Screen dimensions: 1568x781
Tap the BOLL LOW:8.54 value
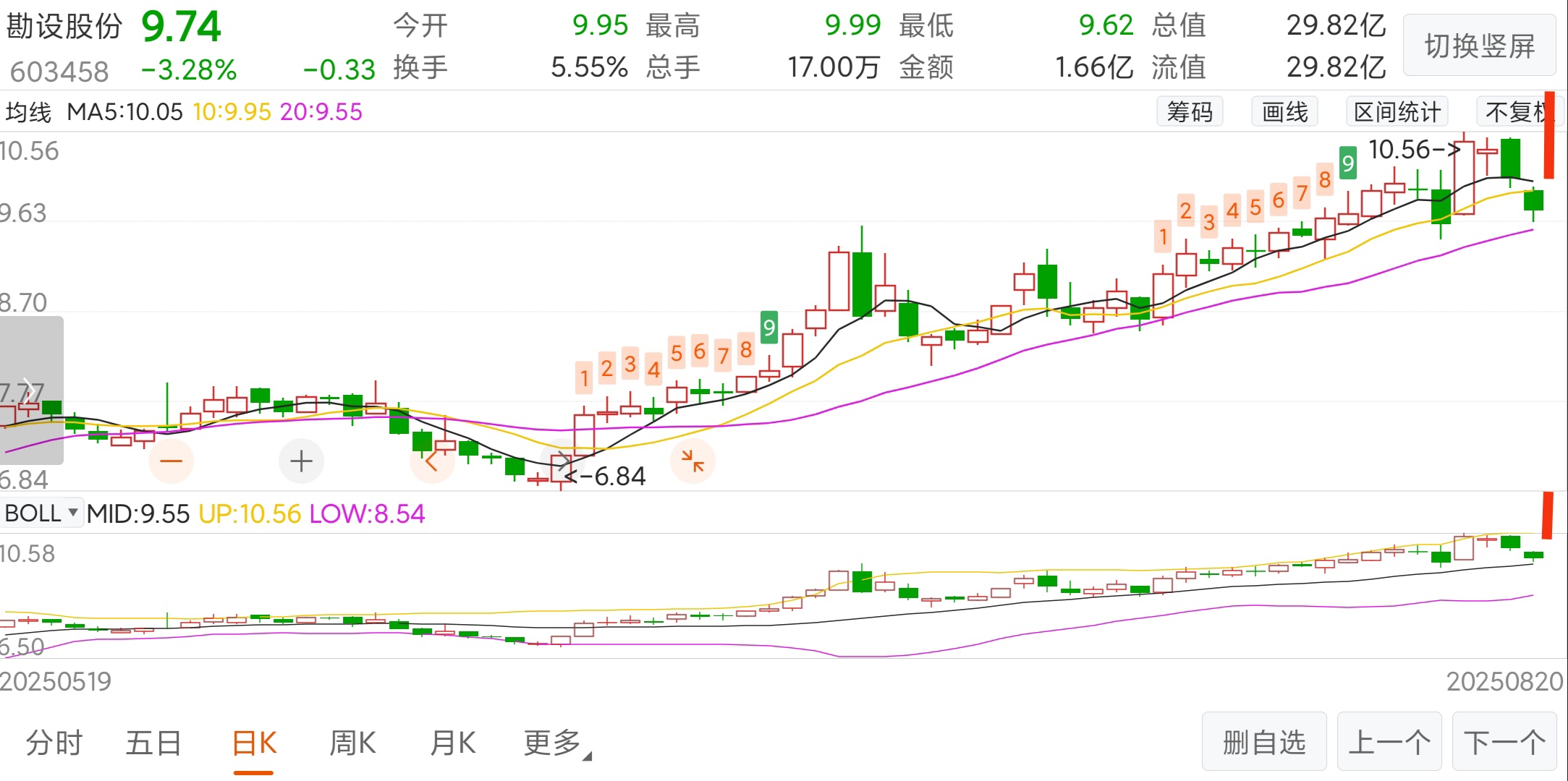(x=368, y=514)
